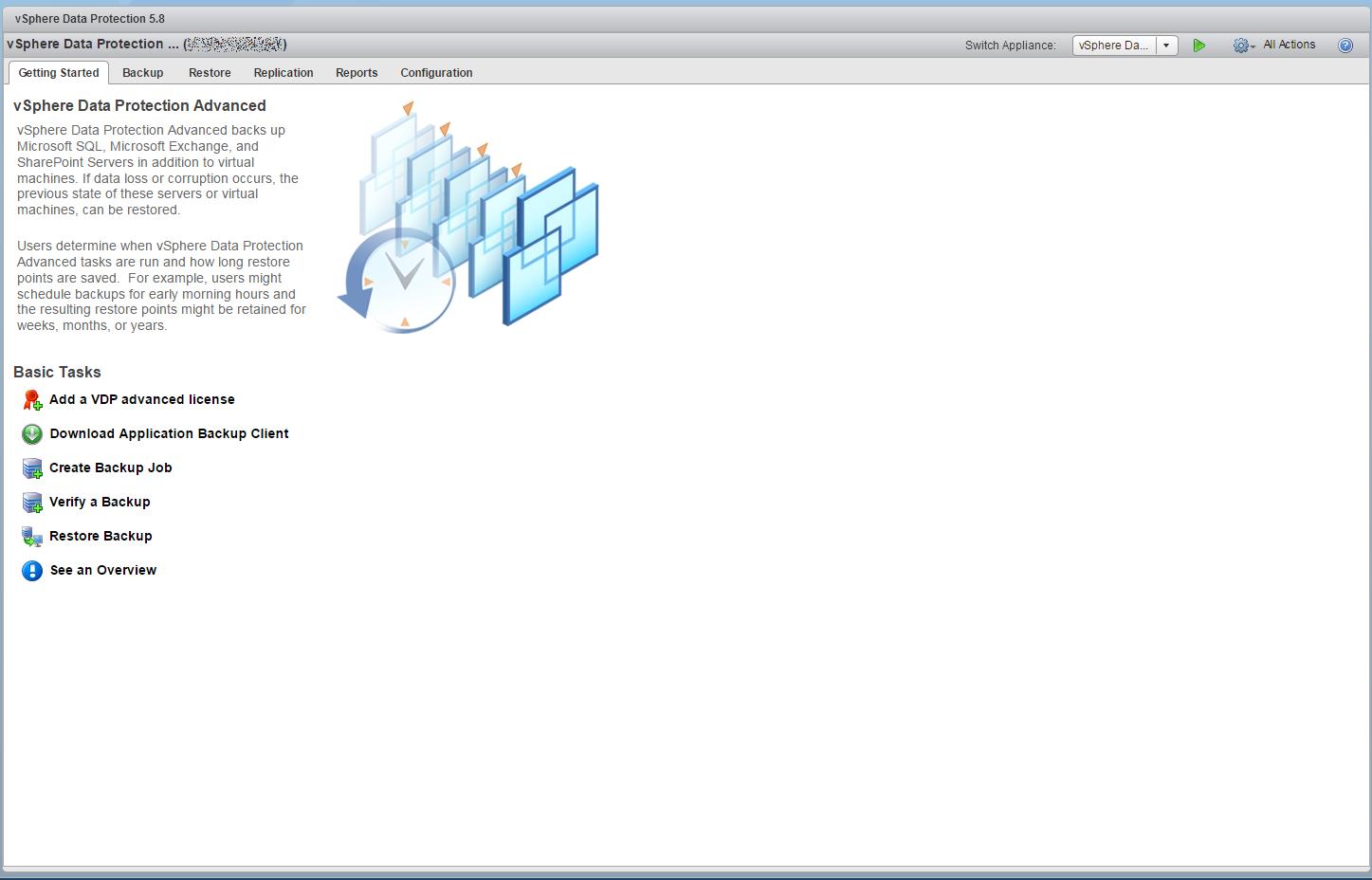The width and height of the screenshot is (1372, 880).
Task: Click the vSphere Data Protection Advanced heading
Action: click(139, 106)
